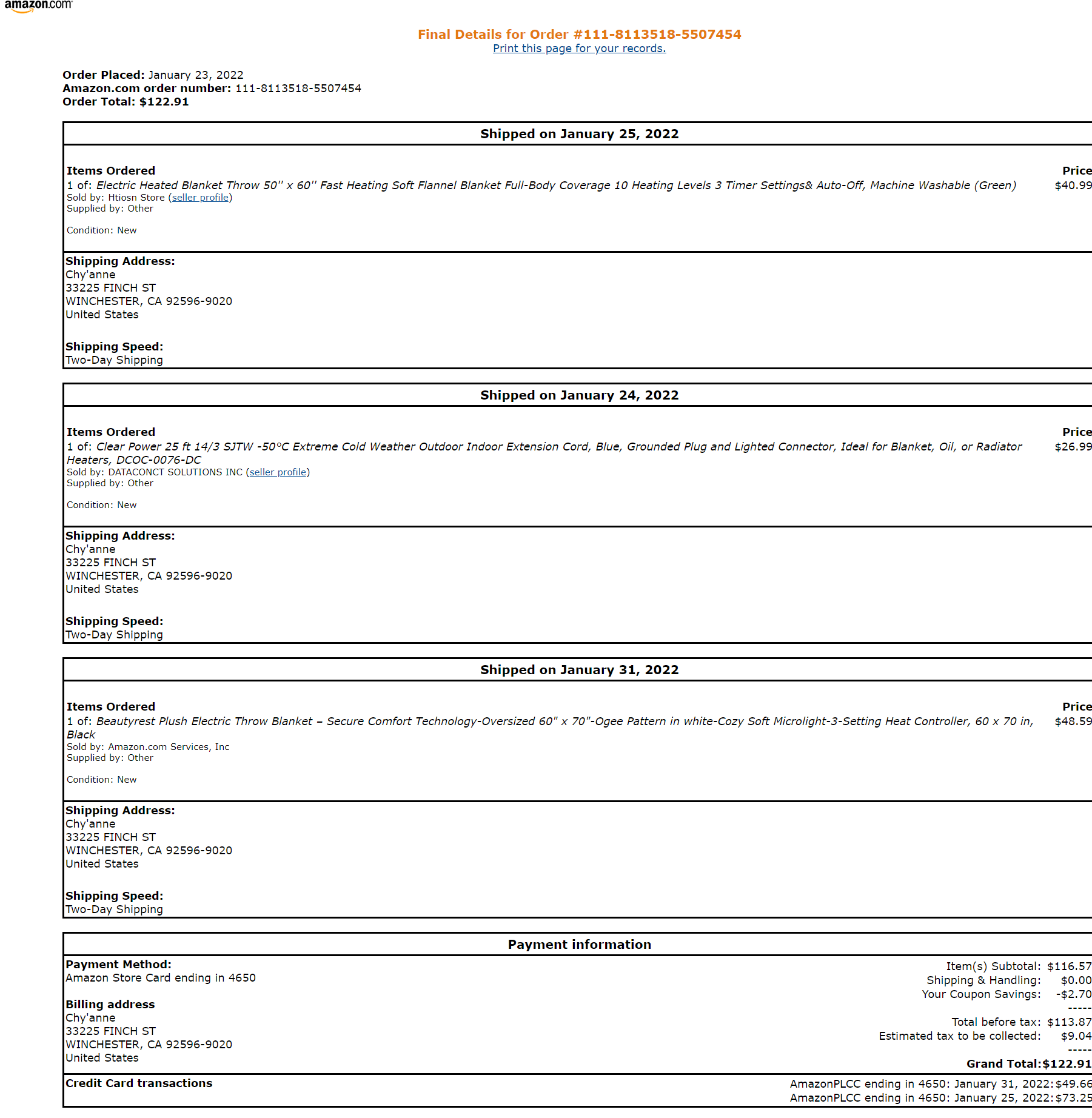The height and width of the screenshot is (1118, 1092).
Task: Click the Grand Total $122.91 amount
Action: 1067,1064
